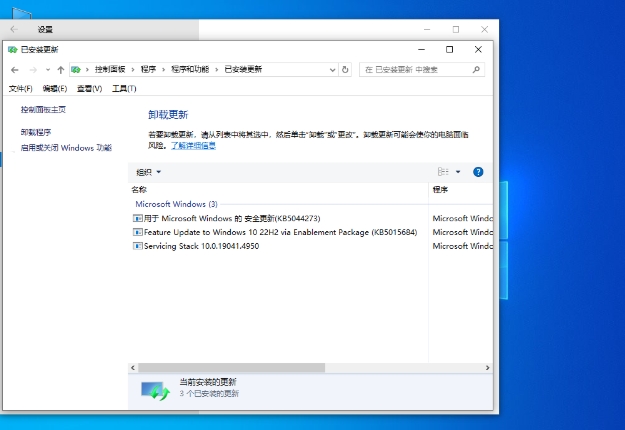
Task: Collapse the Microsoft Windows (3) group
Action: point(176,204)
